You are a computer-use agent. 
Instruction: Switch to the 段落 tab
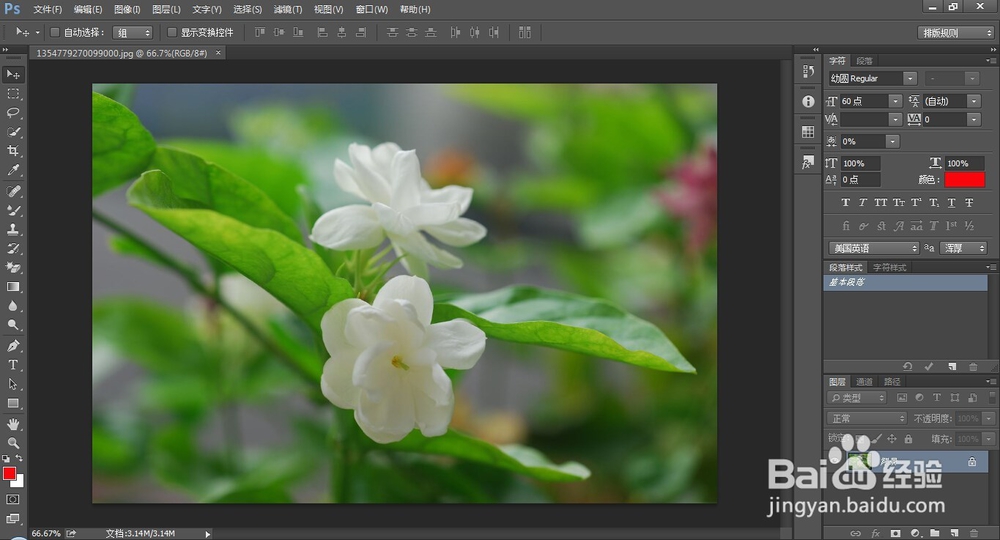pyautogui.click(x=864, y=61)
